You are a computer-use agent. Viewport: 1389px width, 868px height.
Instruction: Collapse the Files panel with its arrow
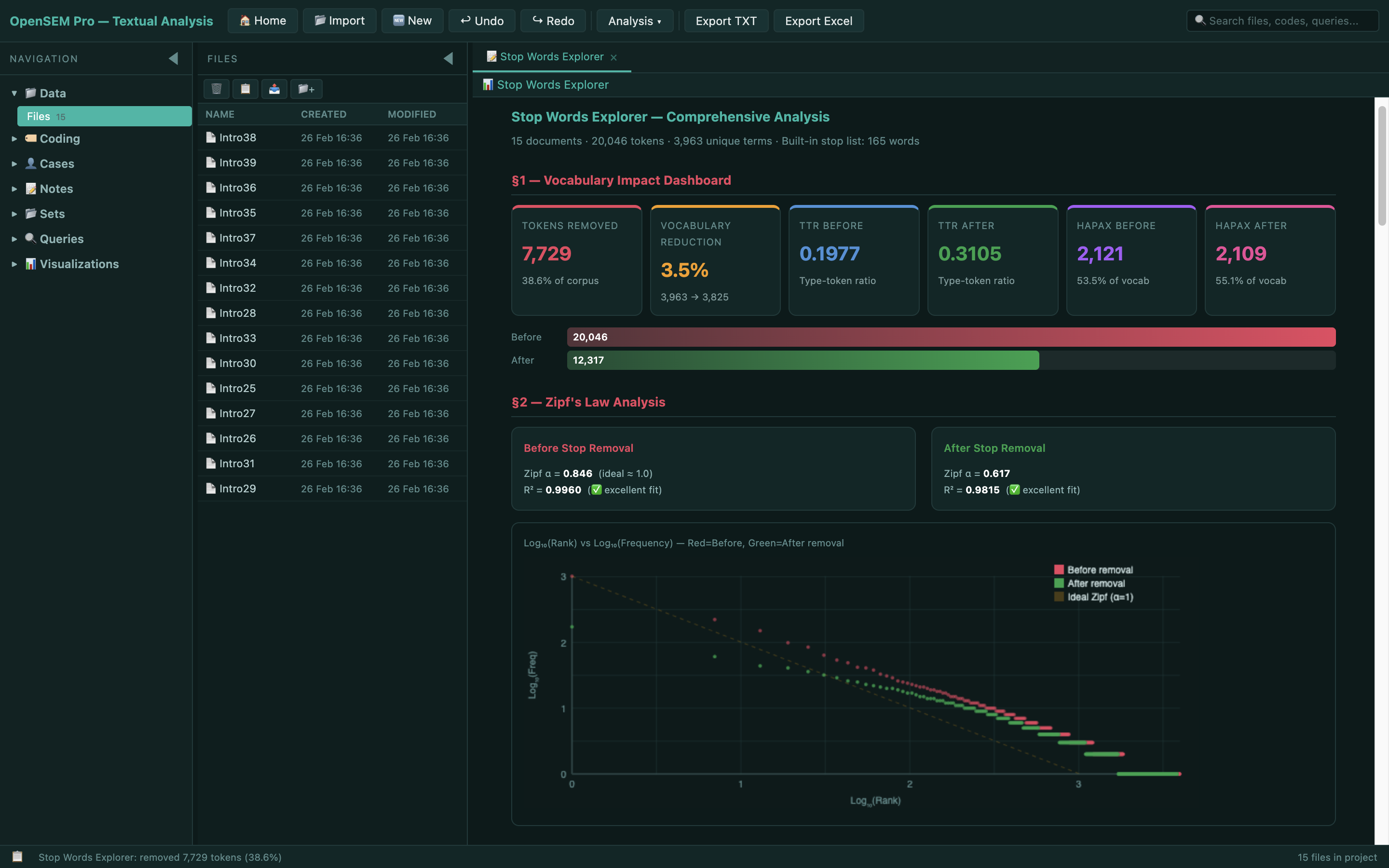(x=448, y=58)
